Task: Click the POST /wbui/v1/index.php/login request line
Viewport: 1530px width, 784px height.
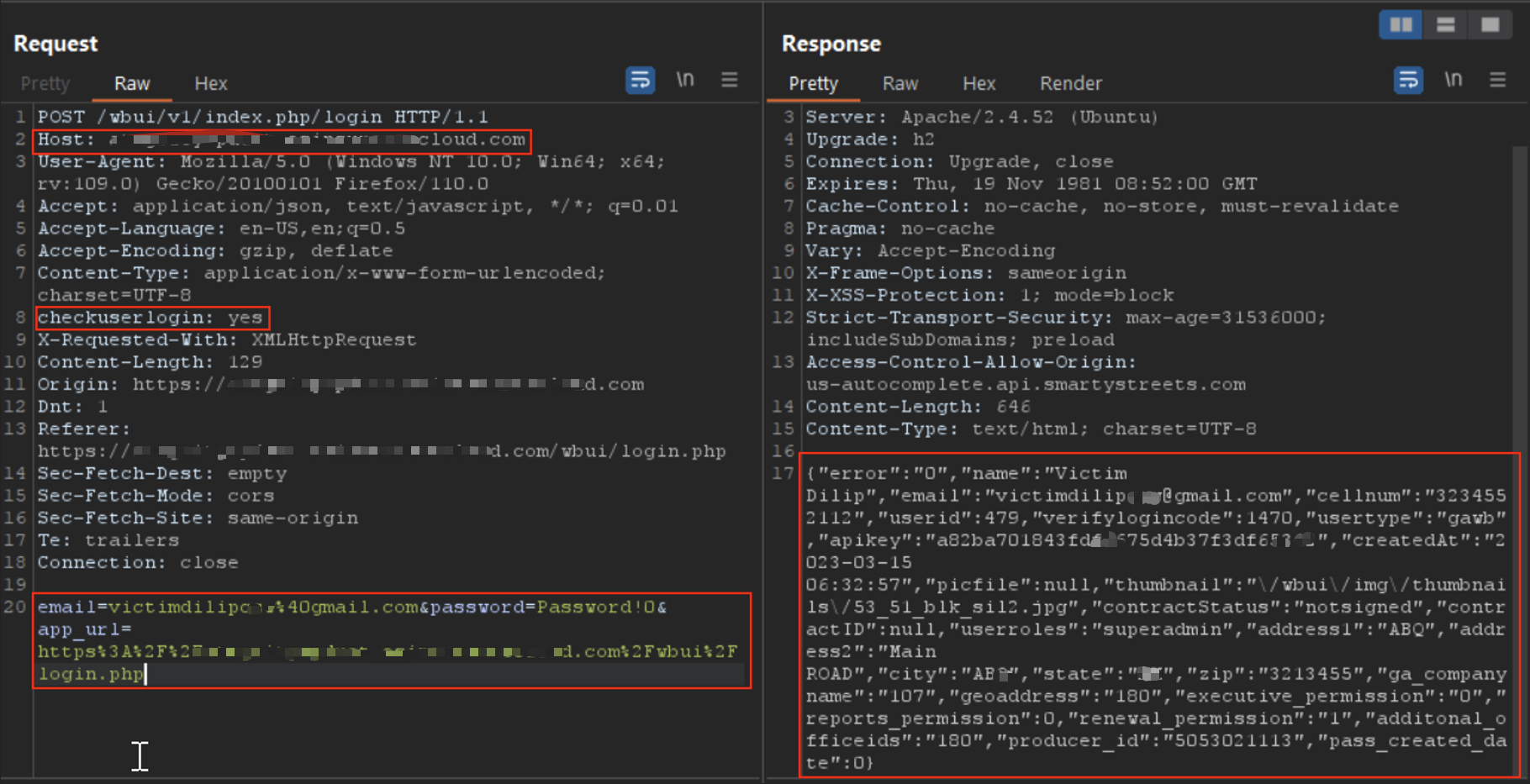Action: pyautogui.click(x=262, y=117)
